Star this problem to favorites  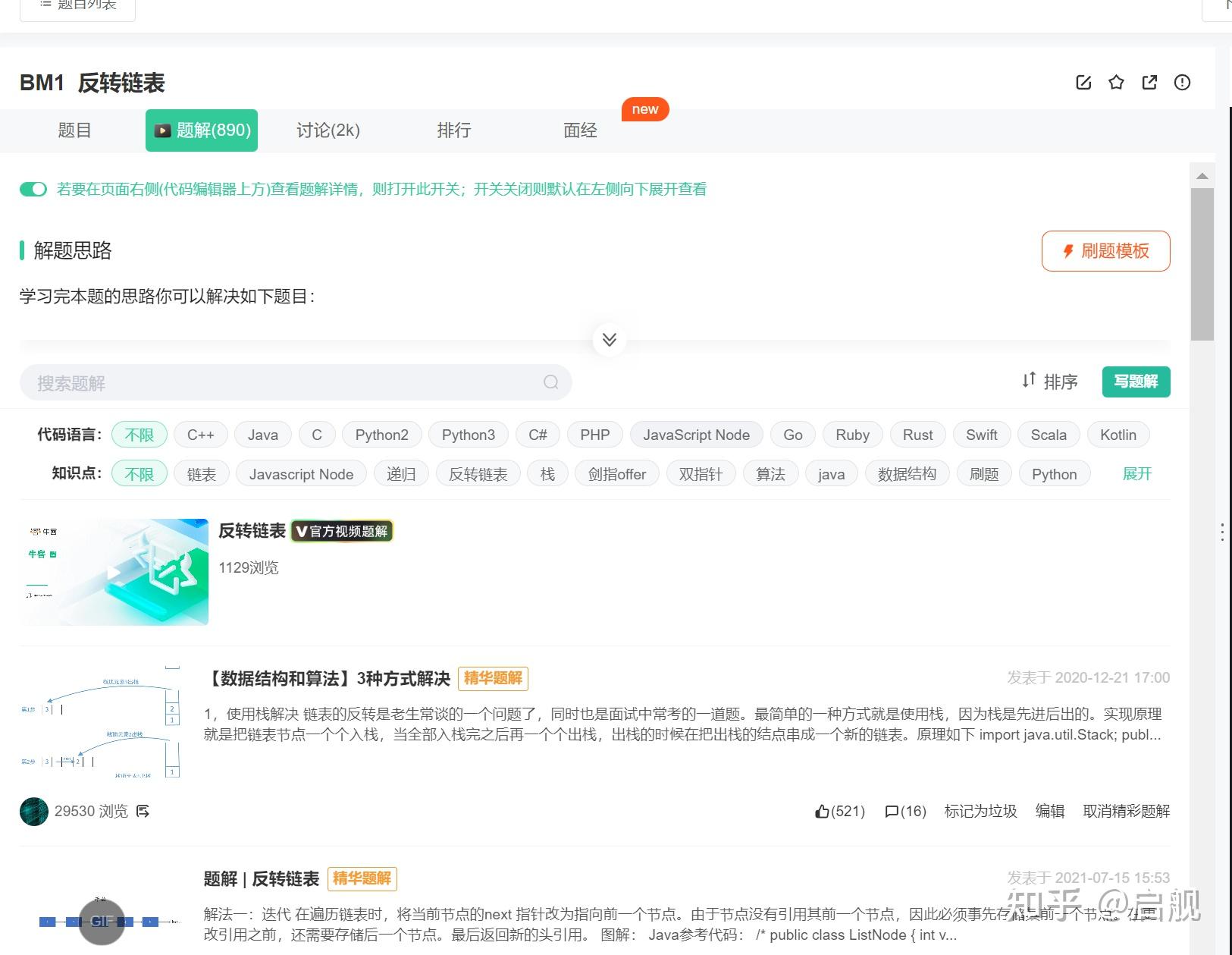tap(1116, 82)
